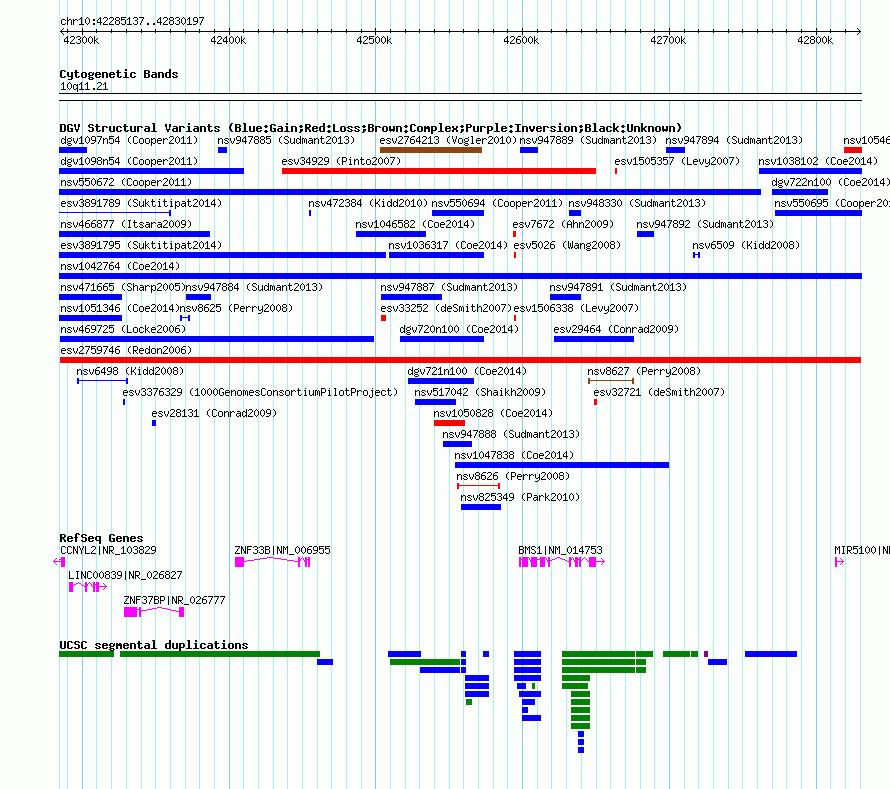Click esv29464 (Conrad2009) variant label
The width and height of the screenshot is (890, 789).
point(616,329)
